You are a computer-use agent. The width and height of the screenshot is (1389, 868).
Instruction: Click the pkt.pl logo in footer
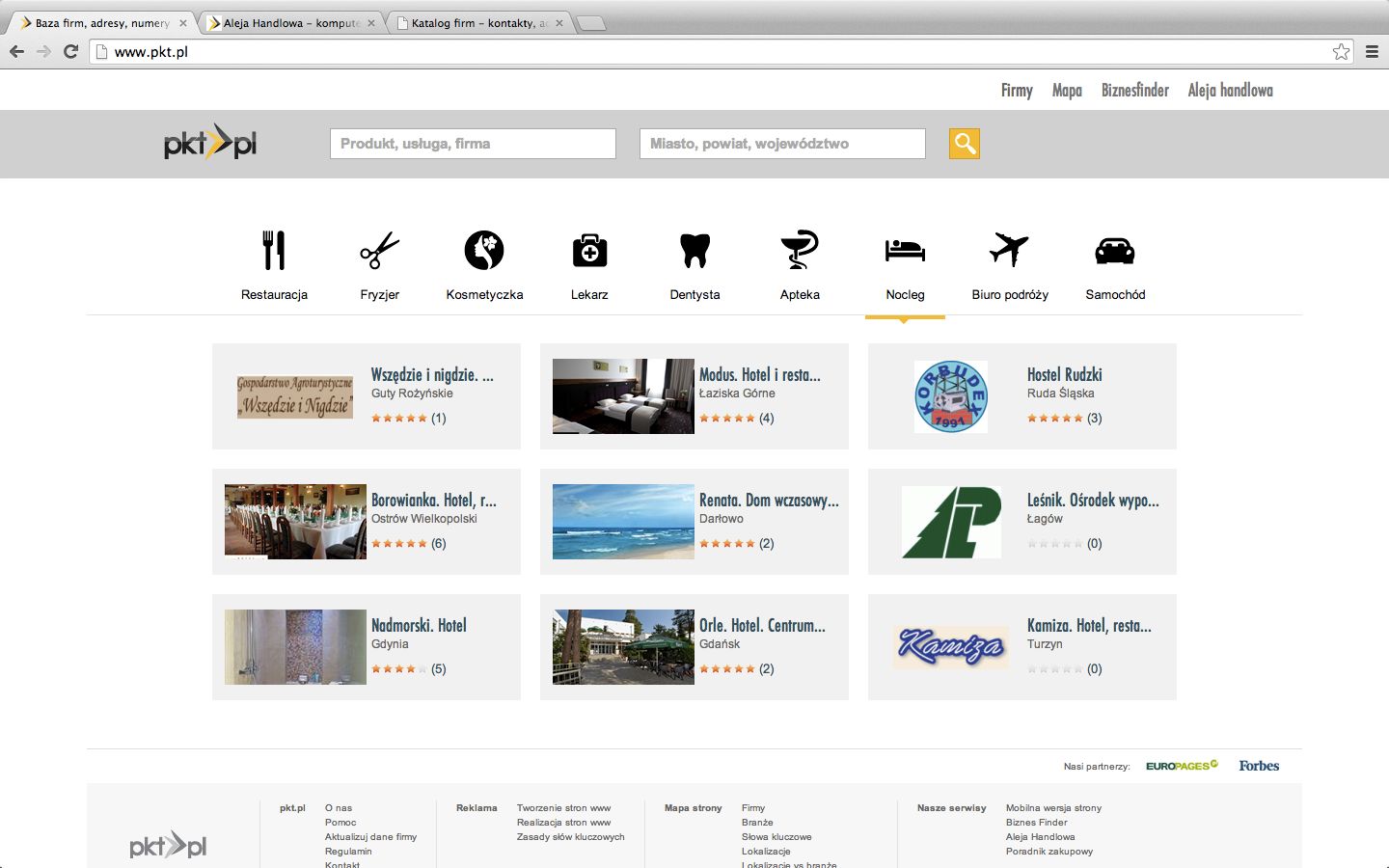pos(168,845)
